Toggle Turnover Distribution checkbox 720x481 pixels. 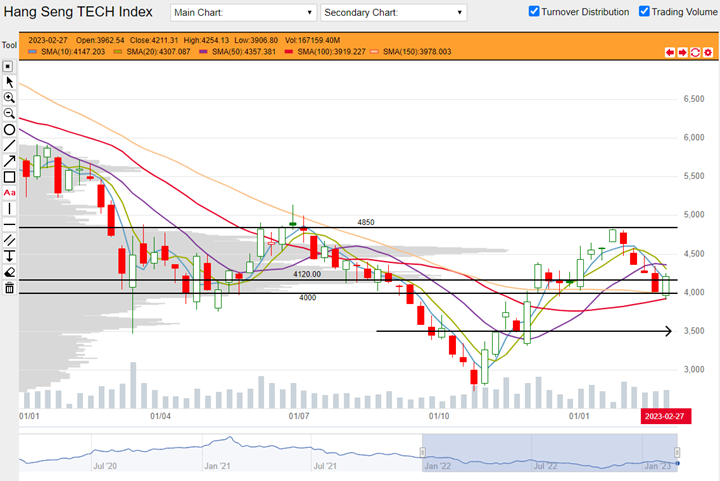(534, 11)
